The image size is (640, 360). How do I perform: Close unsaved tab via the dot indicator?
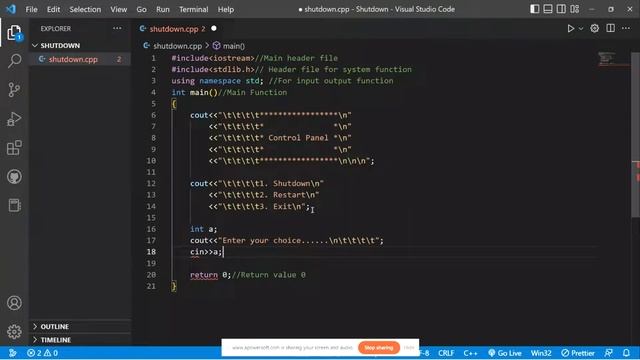214,29
